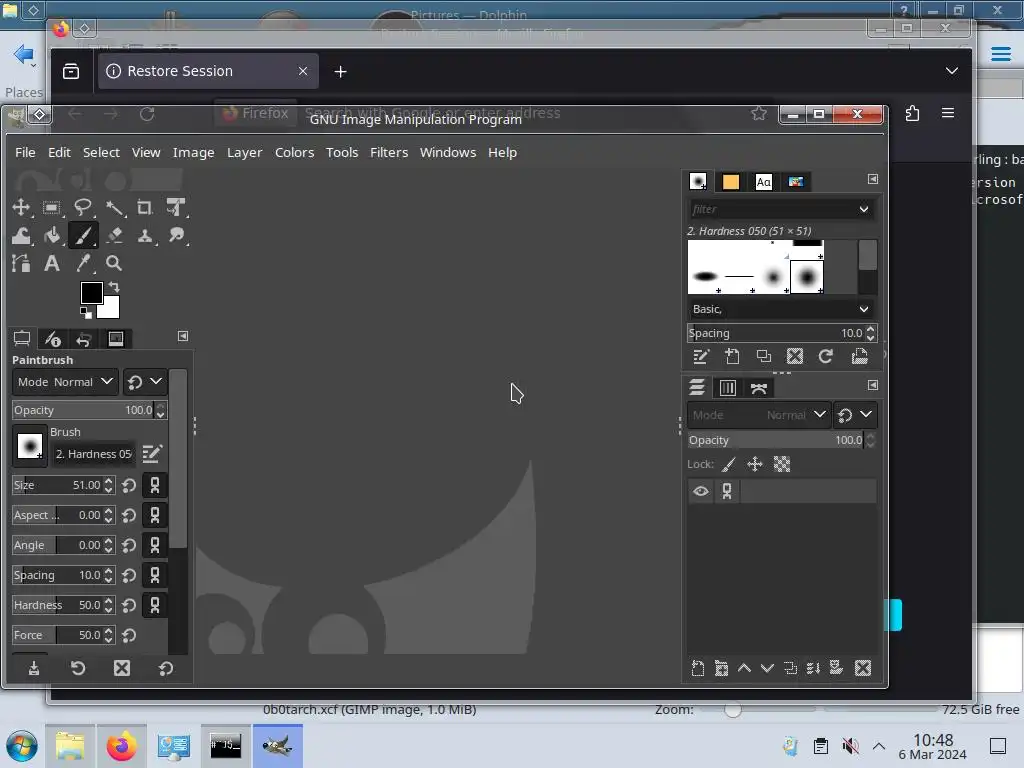Save tool preset in tool options
This screenshot has height=768, width=1024.
point(34,668)
